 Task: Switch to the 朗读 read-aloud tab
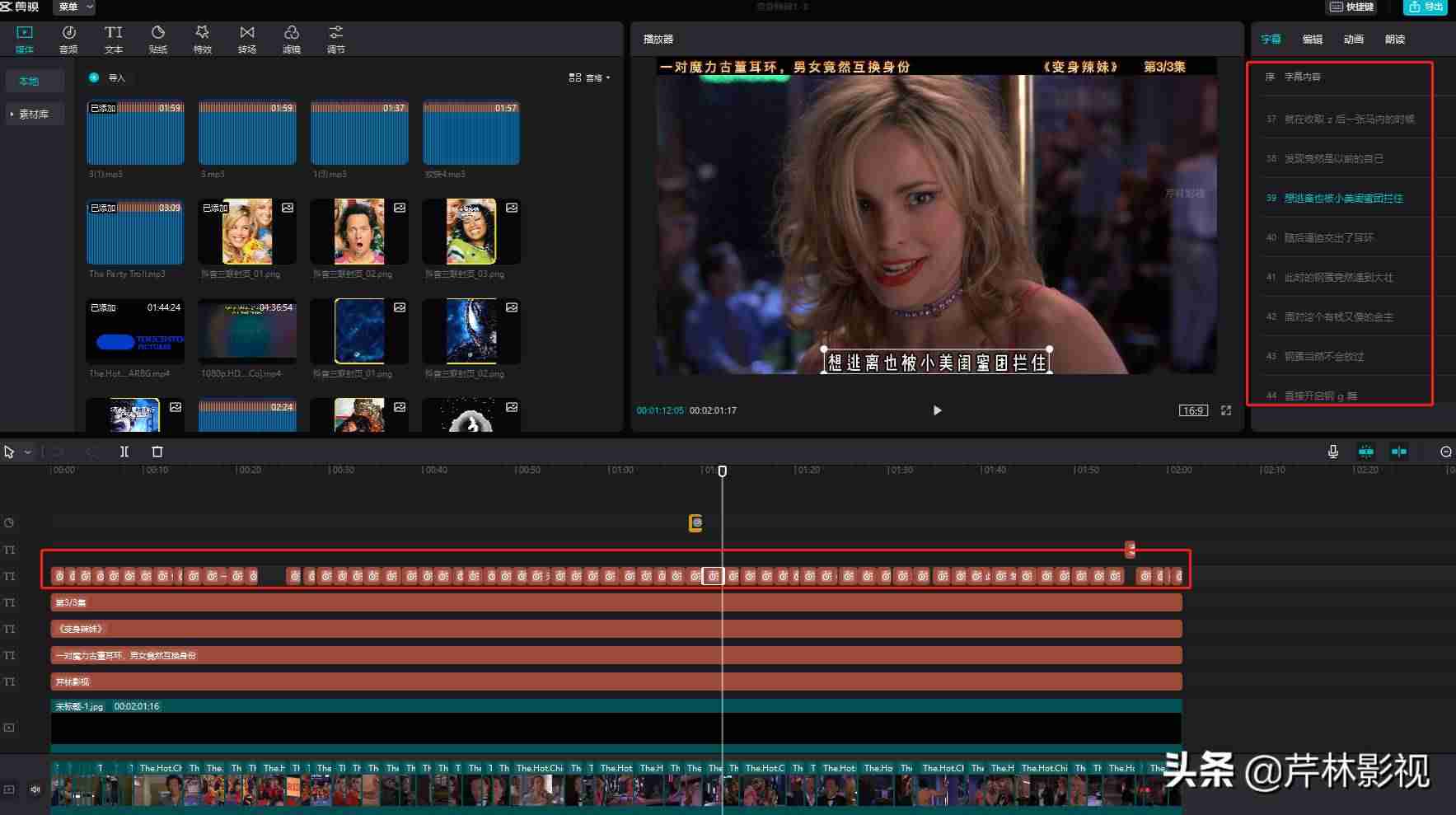coord(1394,40)
